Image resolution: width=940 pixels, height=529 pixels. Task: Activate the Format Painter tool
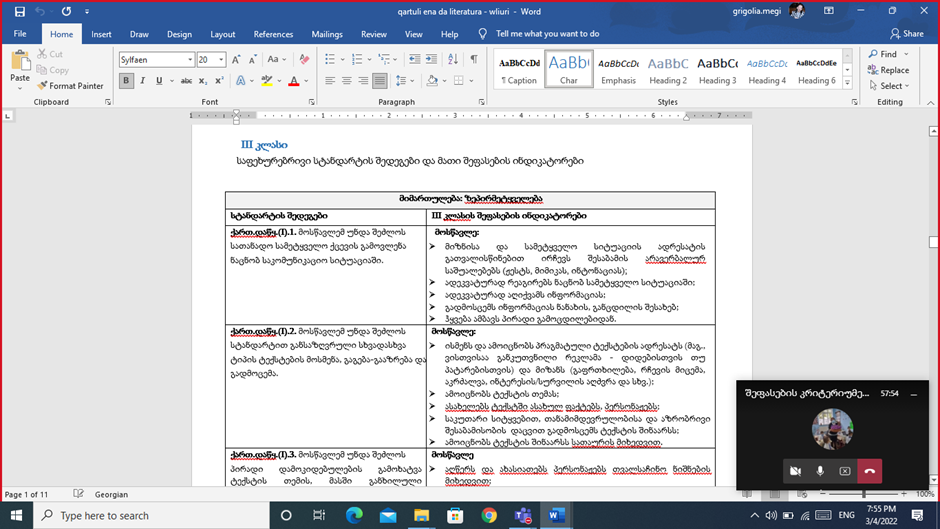(x=70, y=86)
